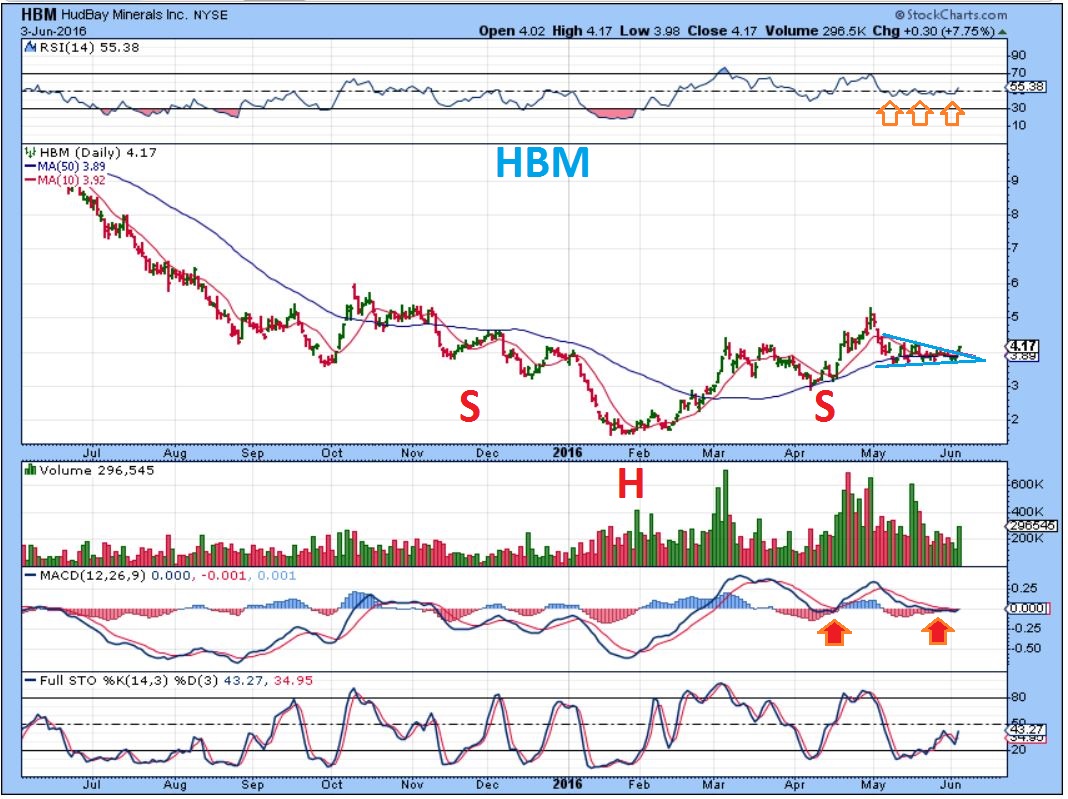Click the 9 label on price axis
1068x799 pixels.
click(1015, 181)
